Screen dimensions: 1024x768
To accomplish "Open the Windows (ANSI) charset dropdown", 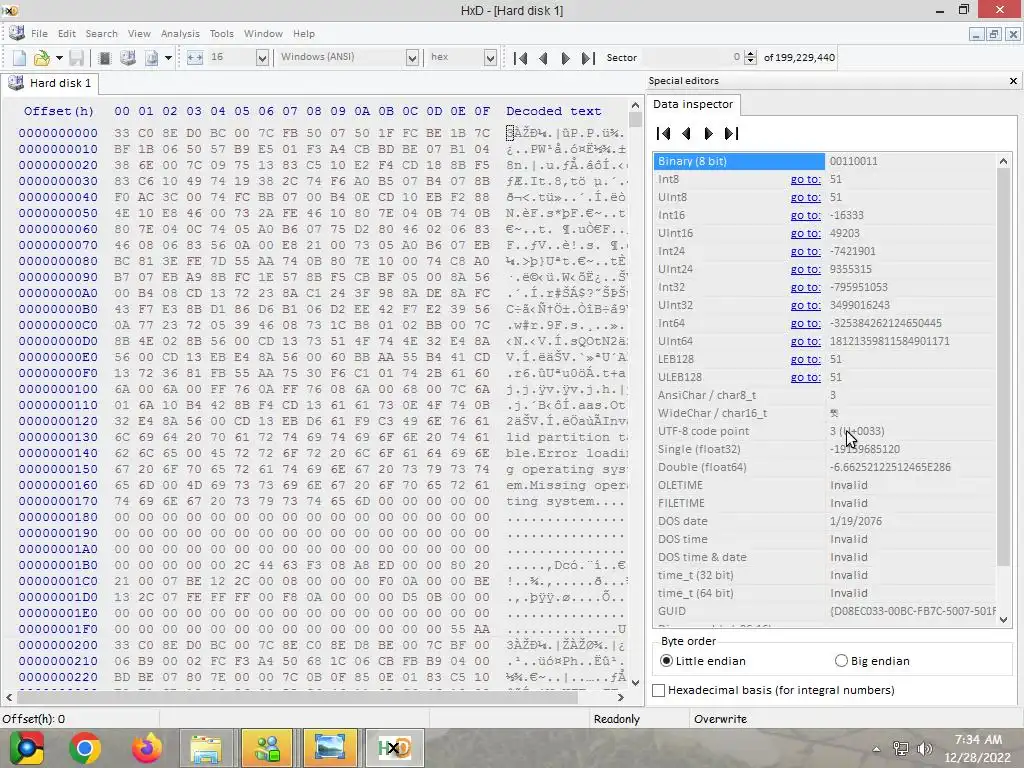I will click(x=412, y=58).
